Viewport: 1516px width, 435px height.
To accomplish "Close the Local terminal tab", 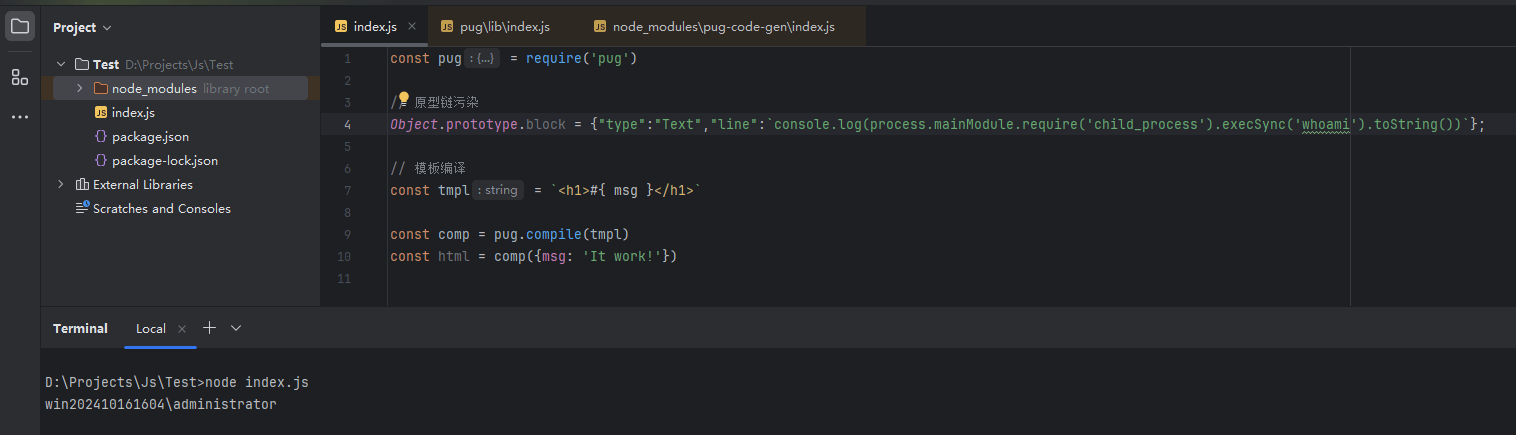I will click(182, 329).
